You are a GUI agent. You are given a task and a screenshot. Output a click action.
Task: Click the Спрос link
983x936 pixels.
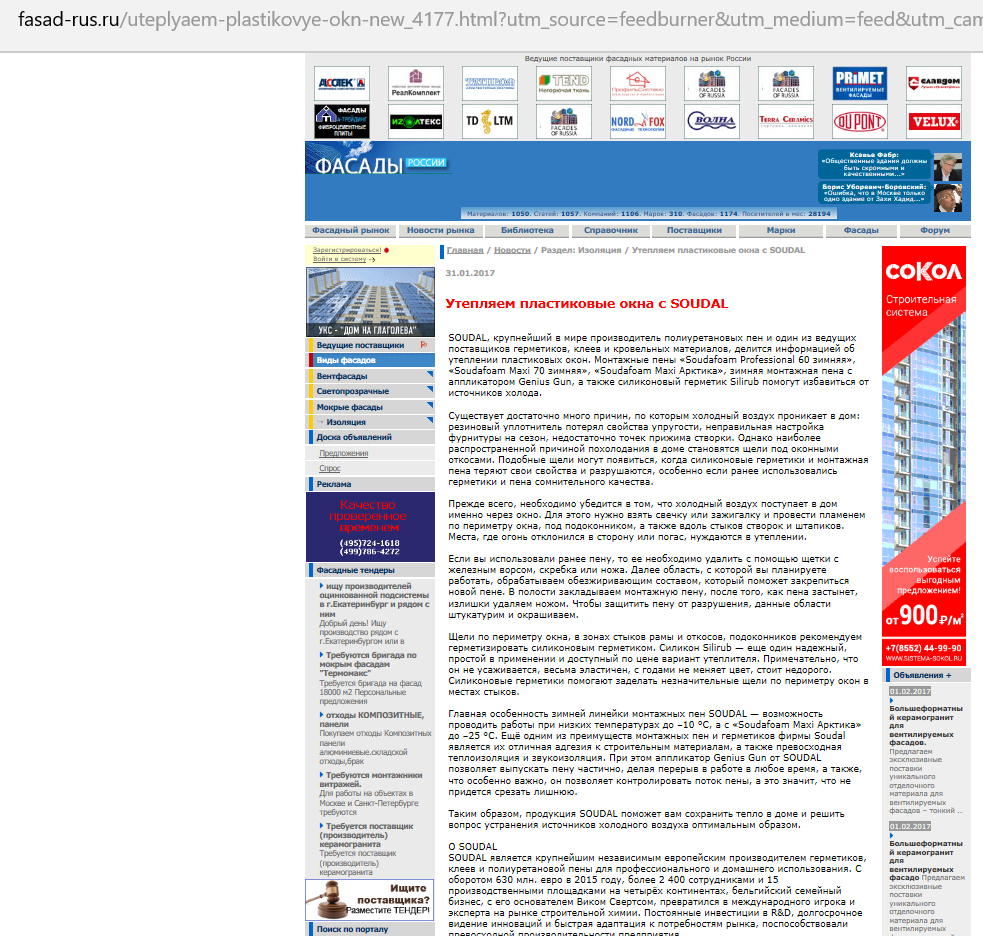pyautogui.click(x=330, y=468)
